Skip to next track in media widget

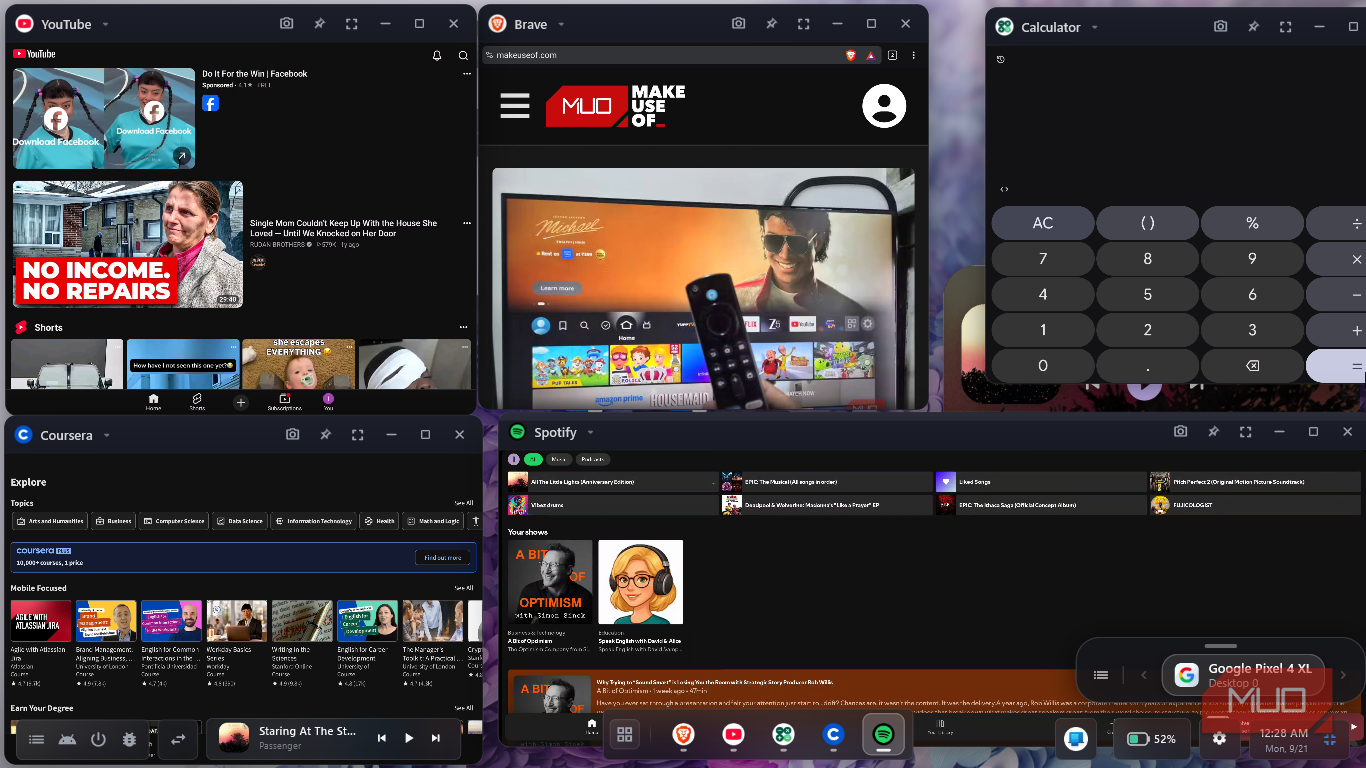point(436,738)
